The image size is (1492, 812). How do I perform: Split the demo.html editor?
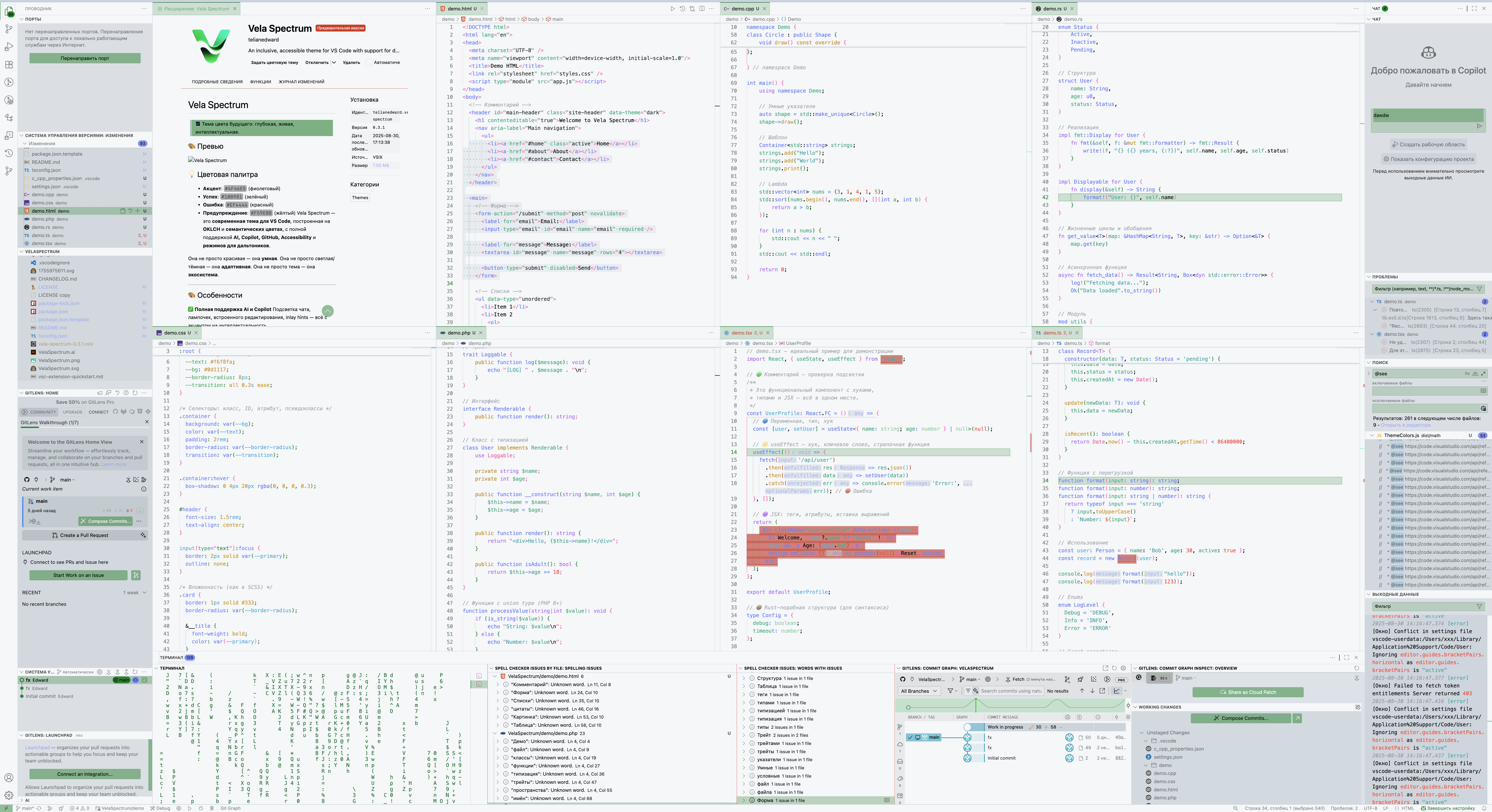point(702,9)
